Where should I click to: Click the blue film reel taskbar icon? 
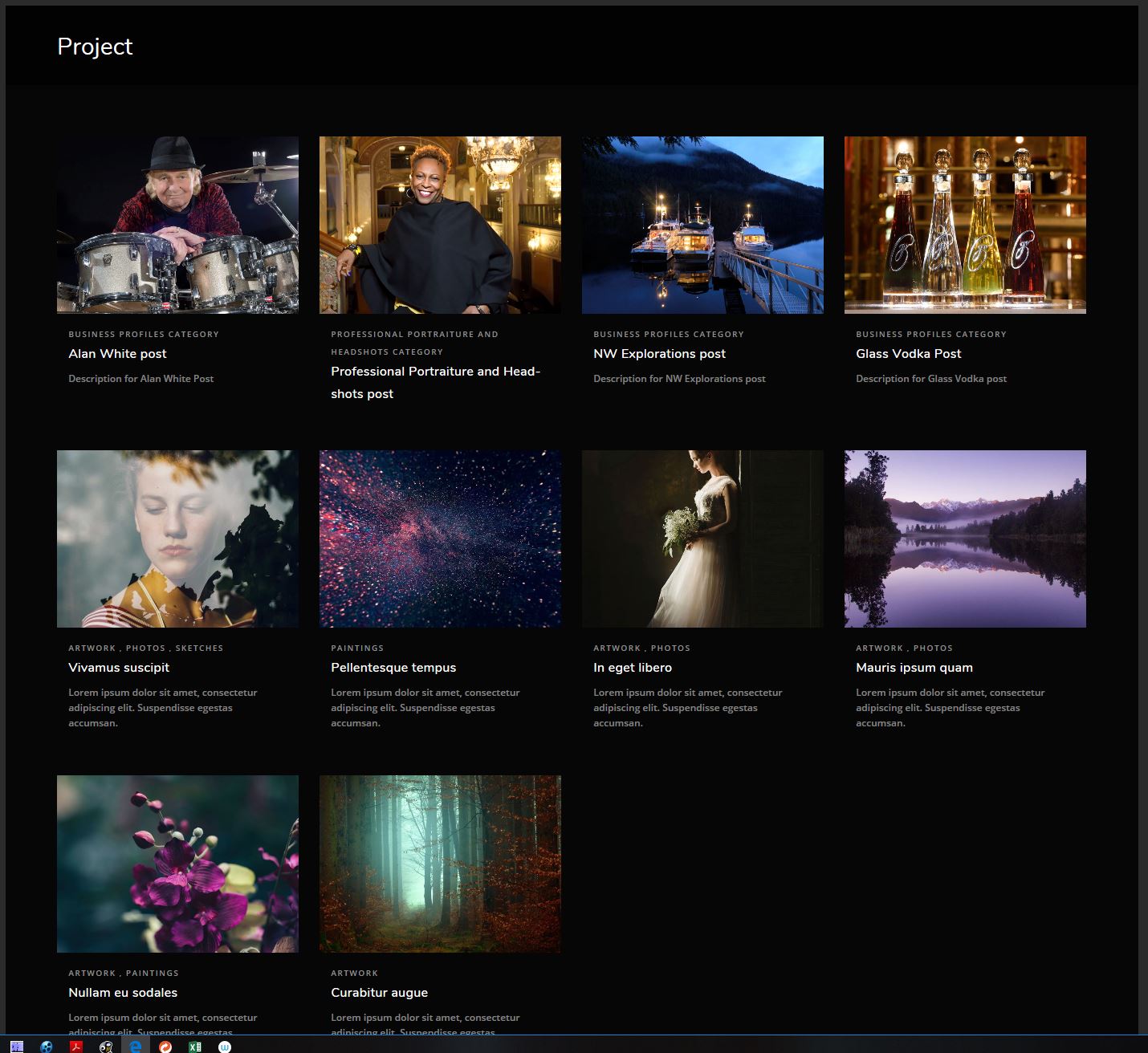47,1046
